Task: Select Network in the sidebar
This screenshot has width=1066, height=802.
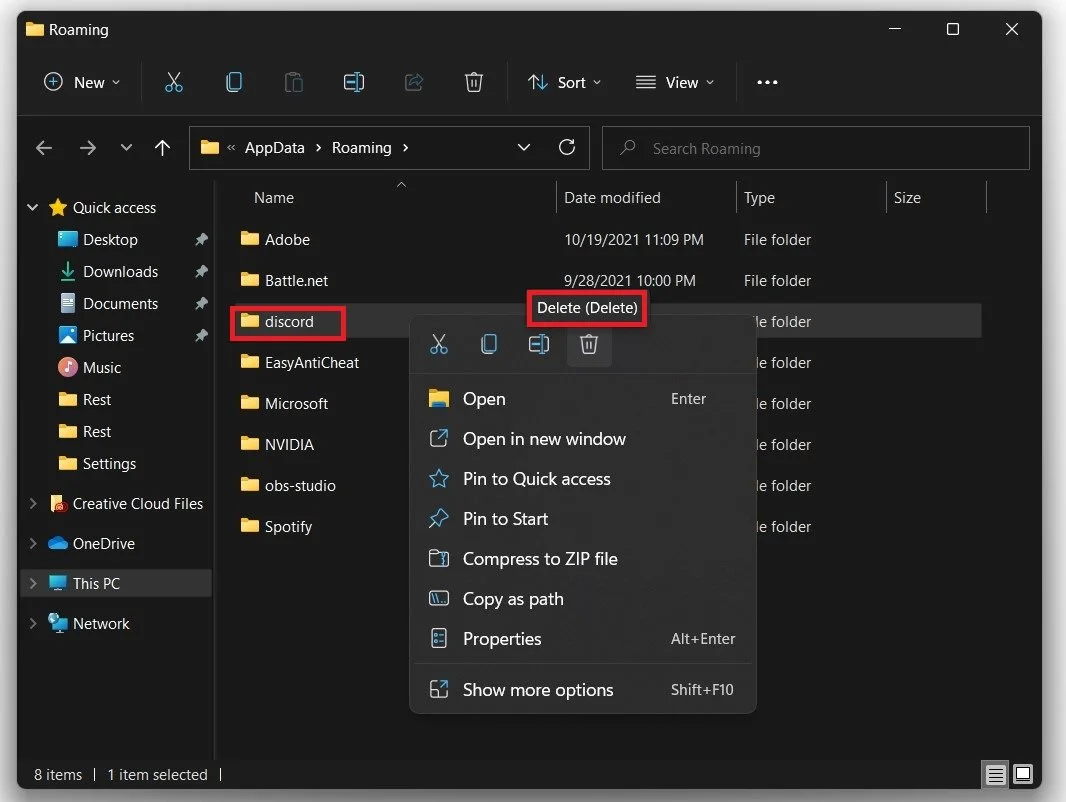Action: 101,623
